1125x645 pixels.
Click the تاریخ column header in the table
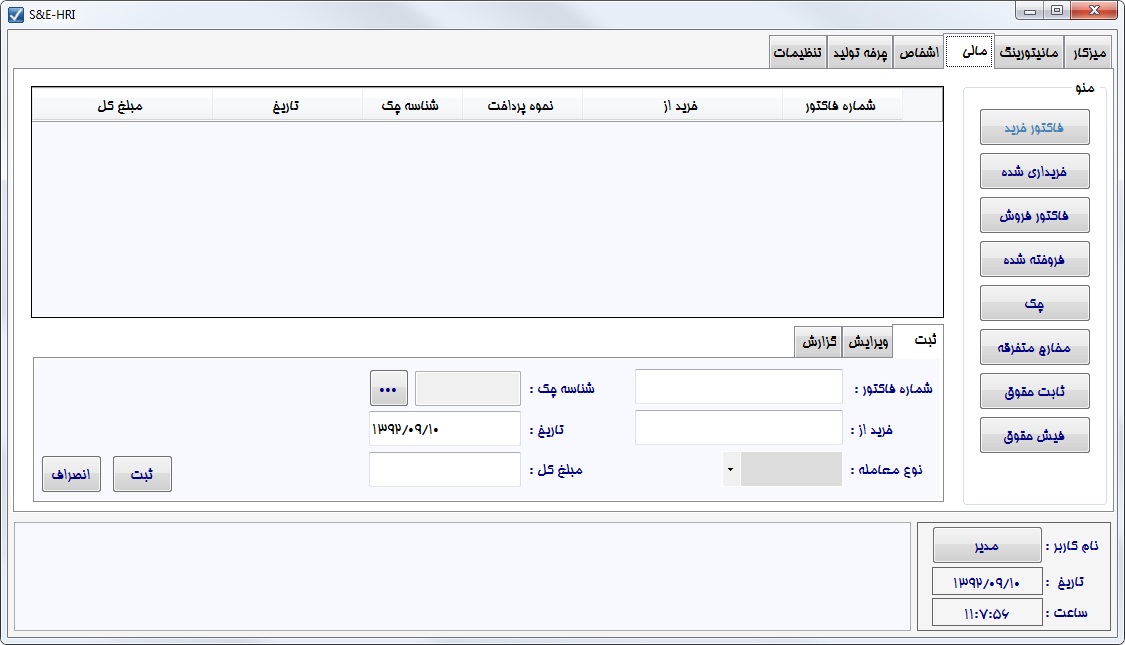[287, 105]
